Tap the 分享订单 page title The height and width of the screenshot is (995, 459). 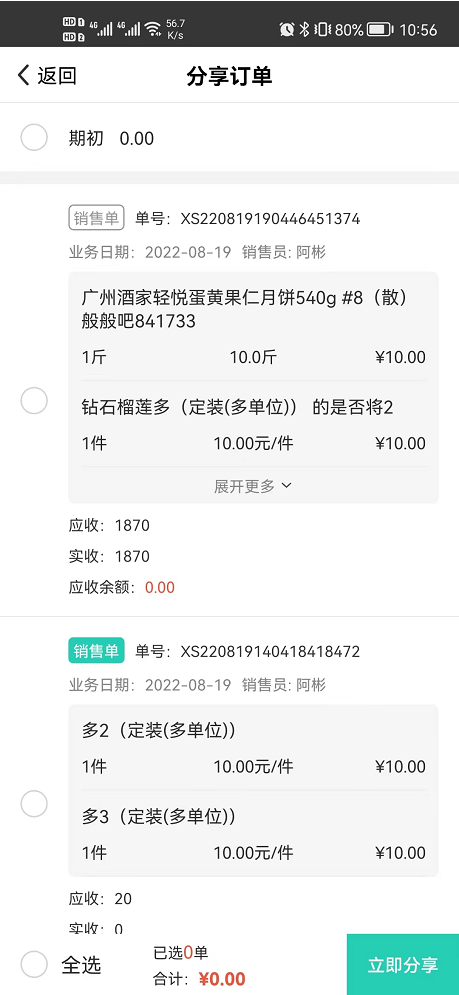click(x=229, y=76)
